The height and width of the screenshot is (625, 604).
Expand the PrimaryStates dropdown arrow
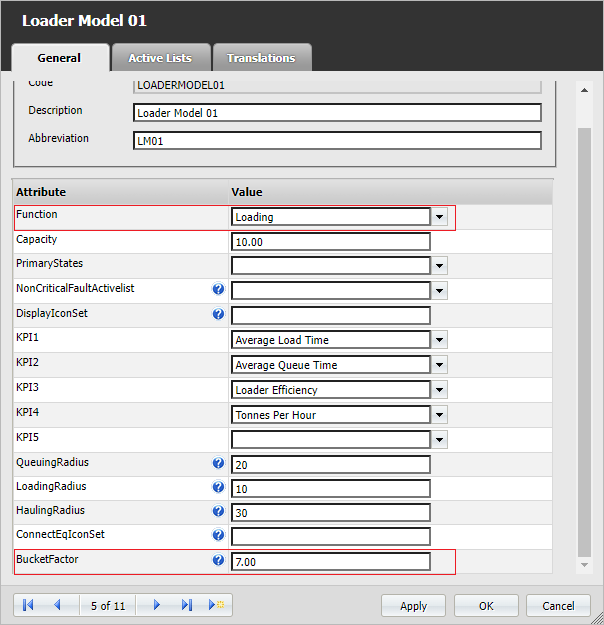pos(439,265)
